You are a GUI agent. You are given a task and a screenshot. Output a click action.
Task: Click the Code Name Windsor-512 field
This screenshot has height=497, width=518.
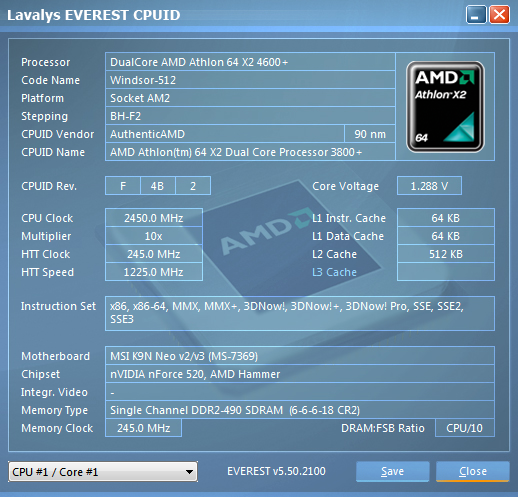tap(250, 80)
